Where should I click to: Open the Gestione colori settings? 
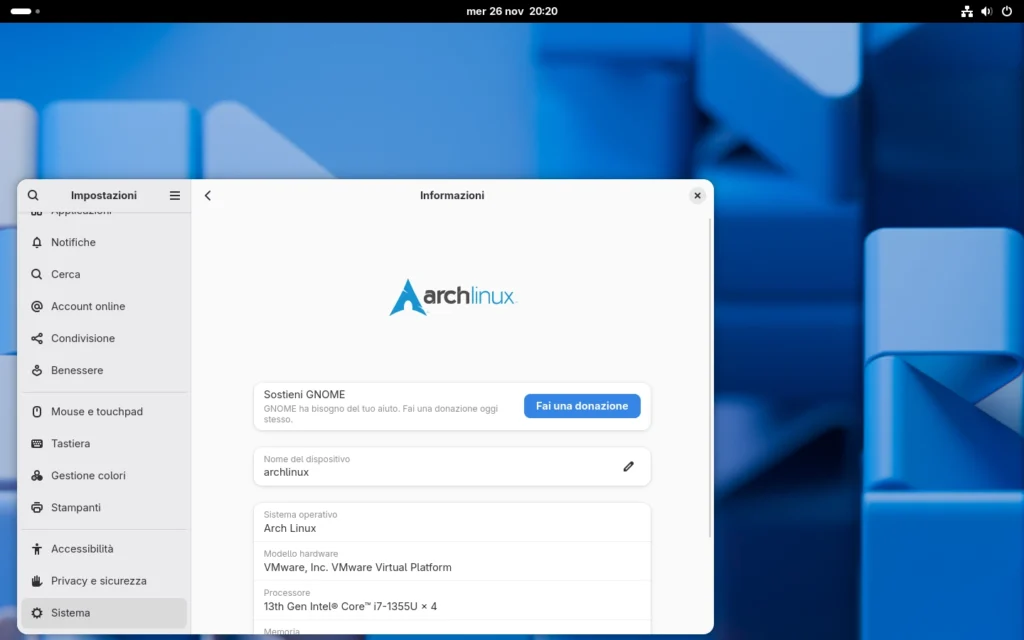[88, 476]
